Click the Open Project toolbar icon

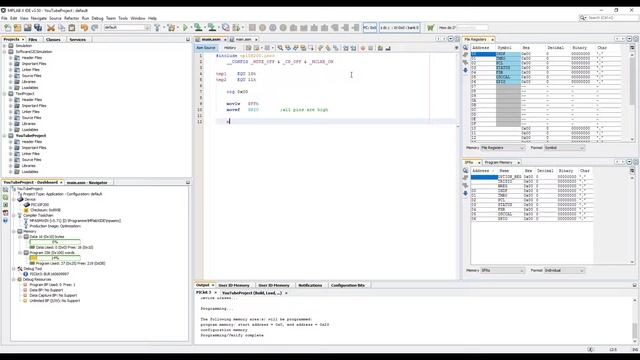[x=28, y=28]
